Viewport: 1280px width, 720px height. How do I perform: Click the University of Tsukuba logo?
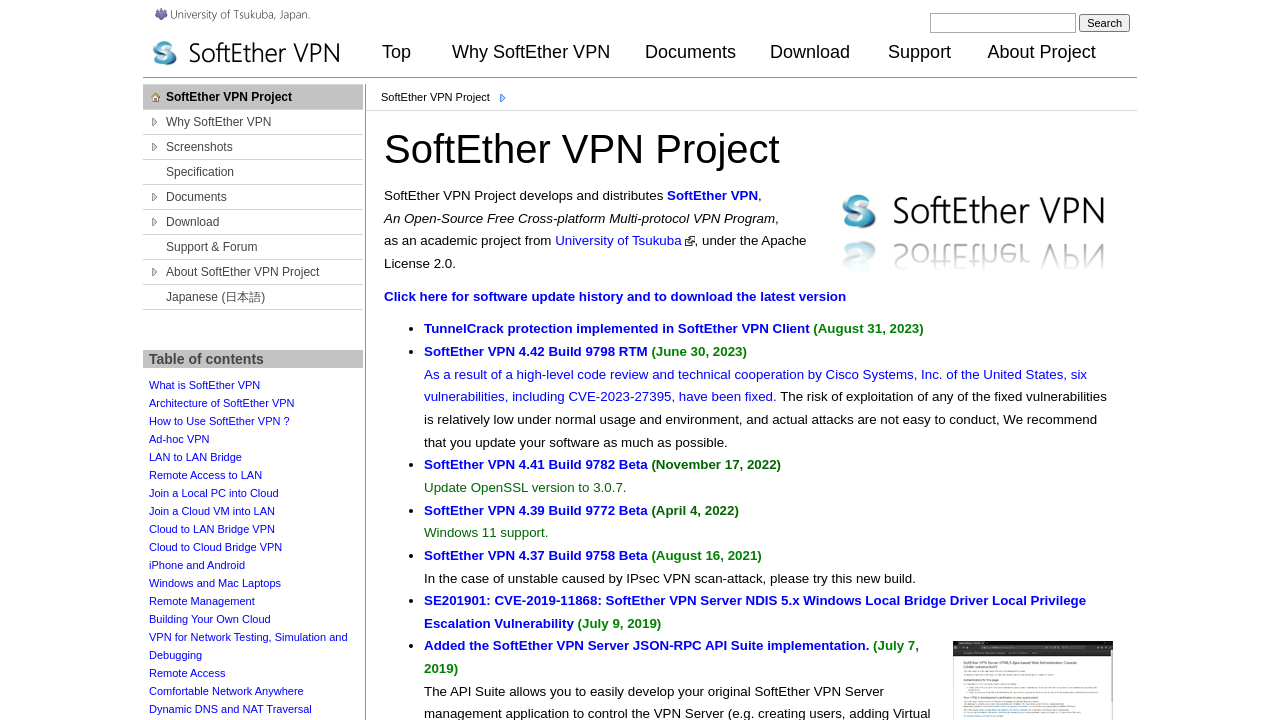232,14
